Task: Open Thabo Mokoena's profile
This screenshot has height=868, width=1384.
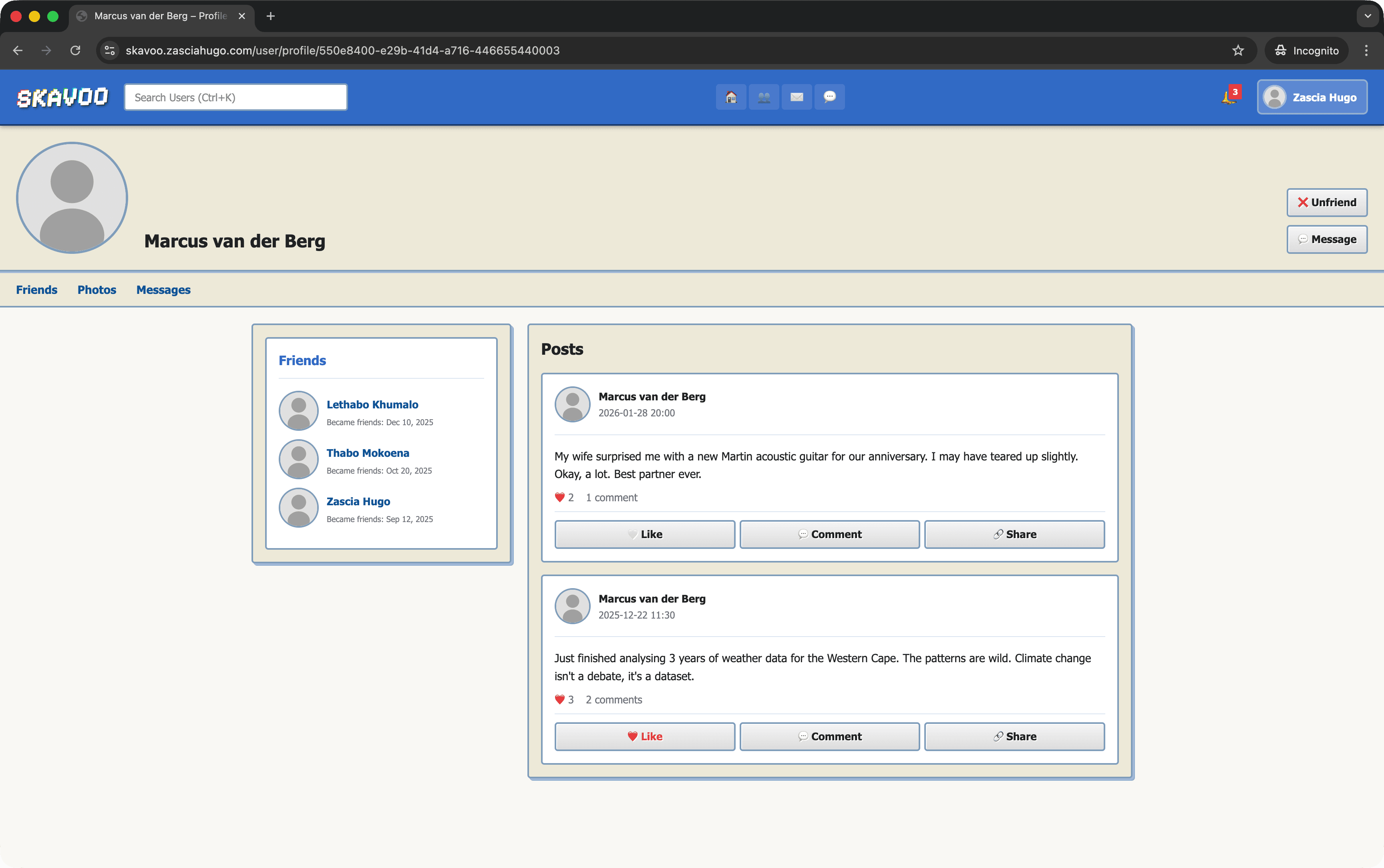Action: tap(367, 453)
